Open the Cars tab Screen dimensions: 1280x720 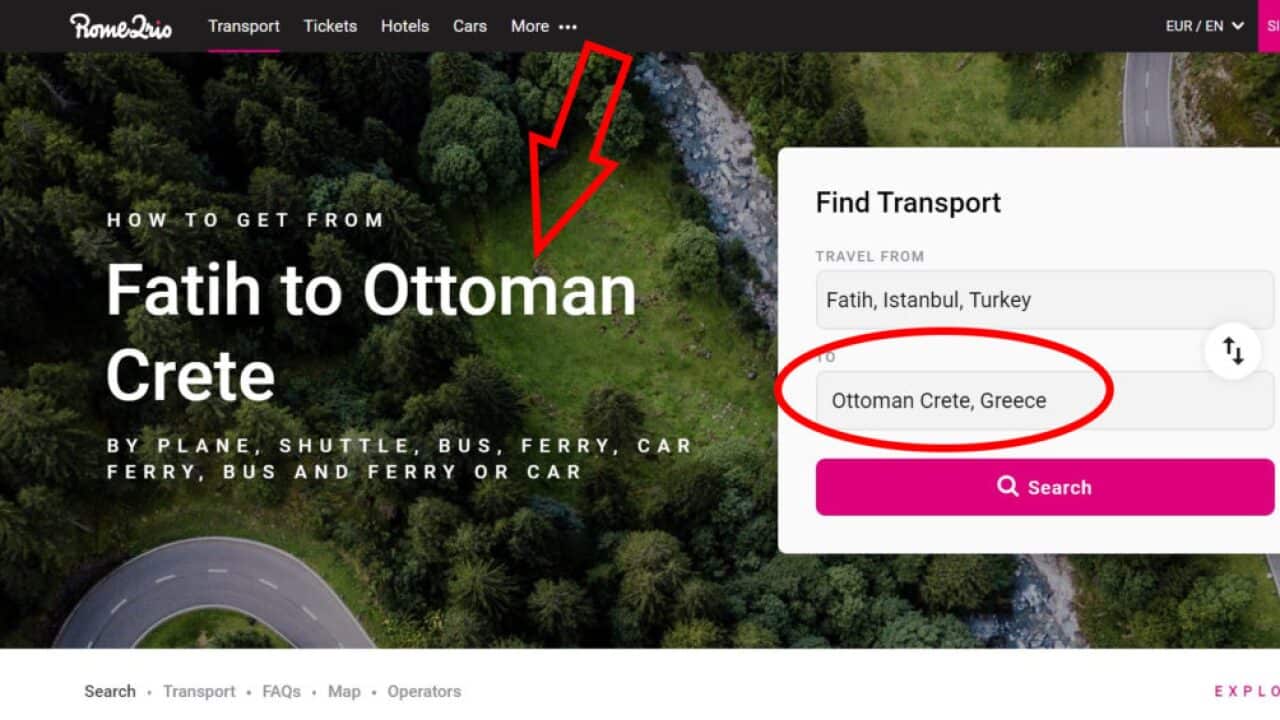coord(470,26)
